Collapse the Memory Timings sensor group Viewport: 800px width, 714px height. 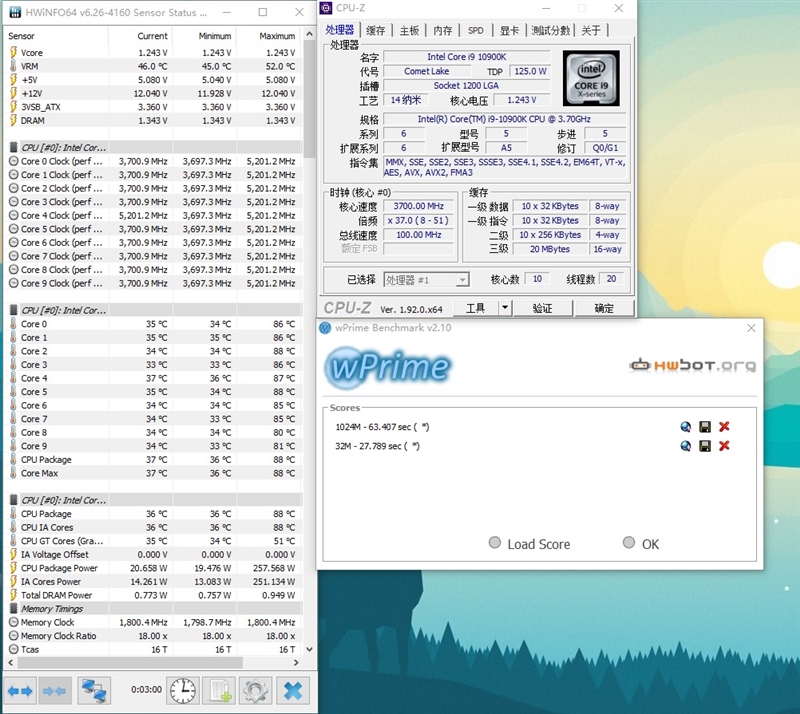(x=50, y=608)
